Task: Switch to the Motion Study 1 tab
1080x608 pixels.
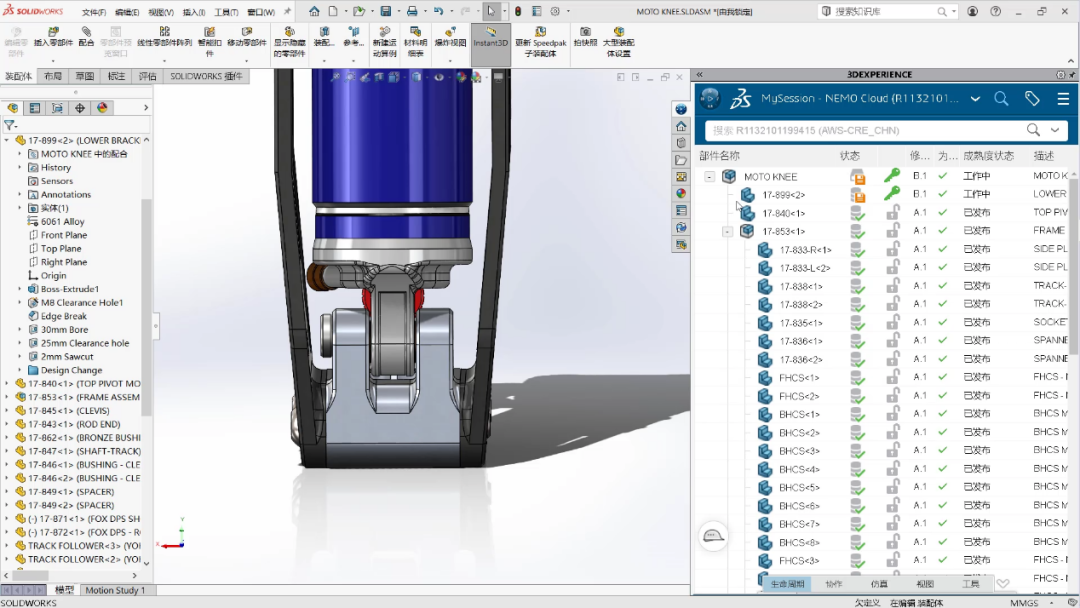Action: (x=115, y=590)
